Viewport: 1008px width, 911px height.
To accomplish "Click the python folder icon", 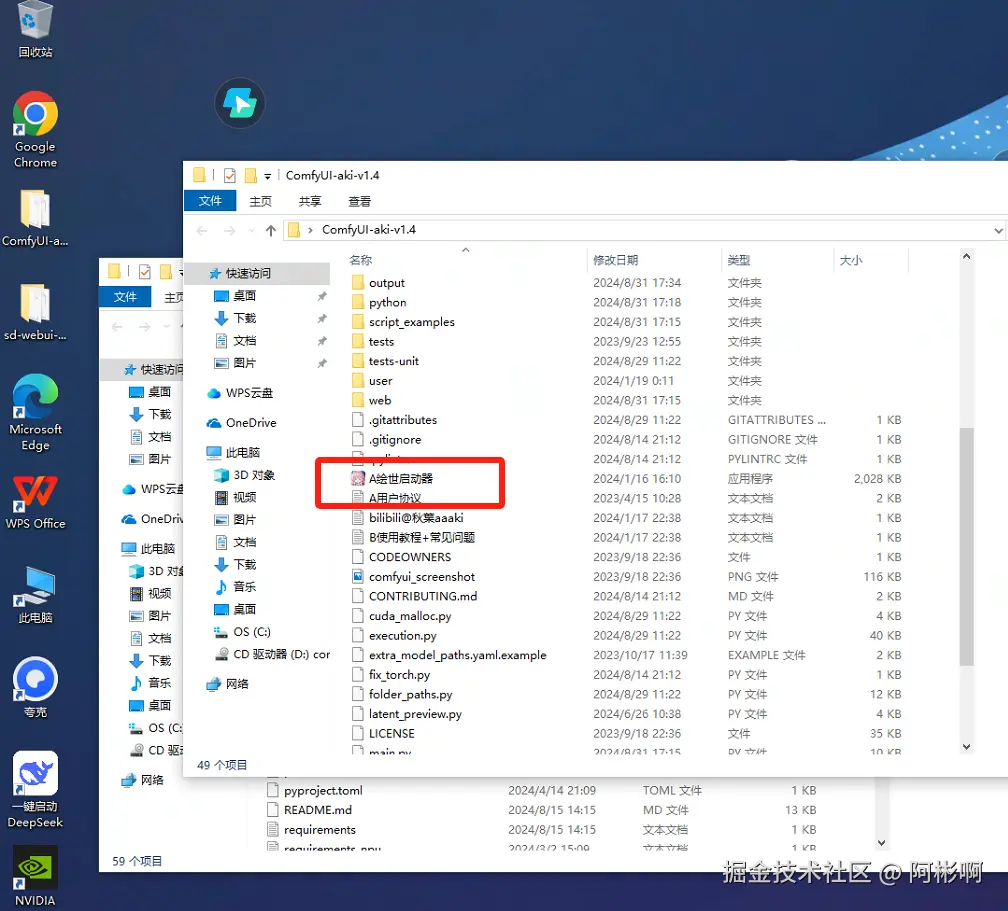I will point(358,302).
